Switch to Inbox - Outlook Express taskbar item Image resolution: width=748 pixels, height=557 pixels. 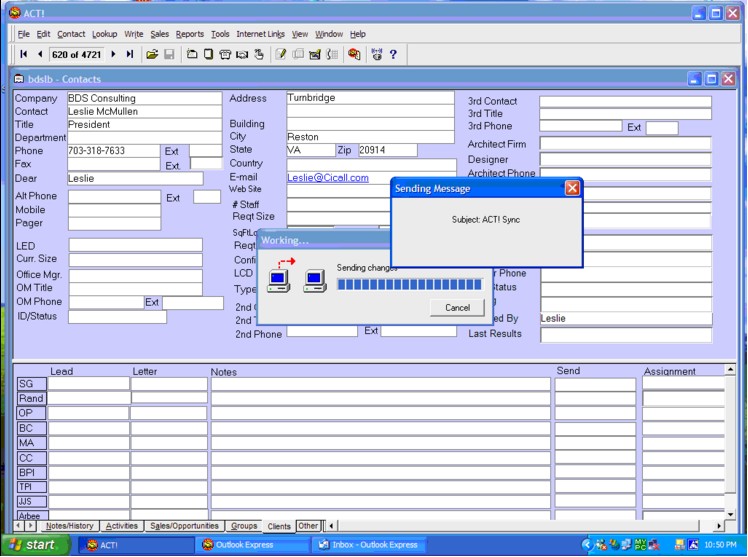point(368,545)
